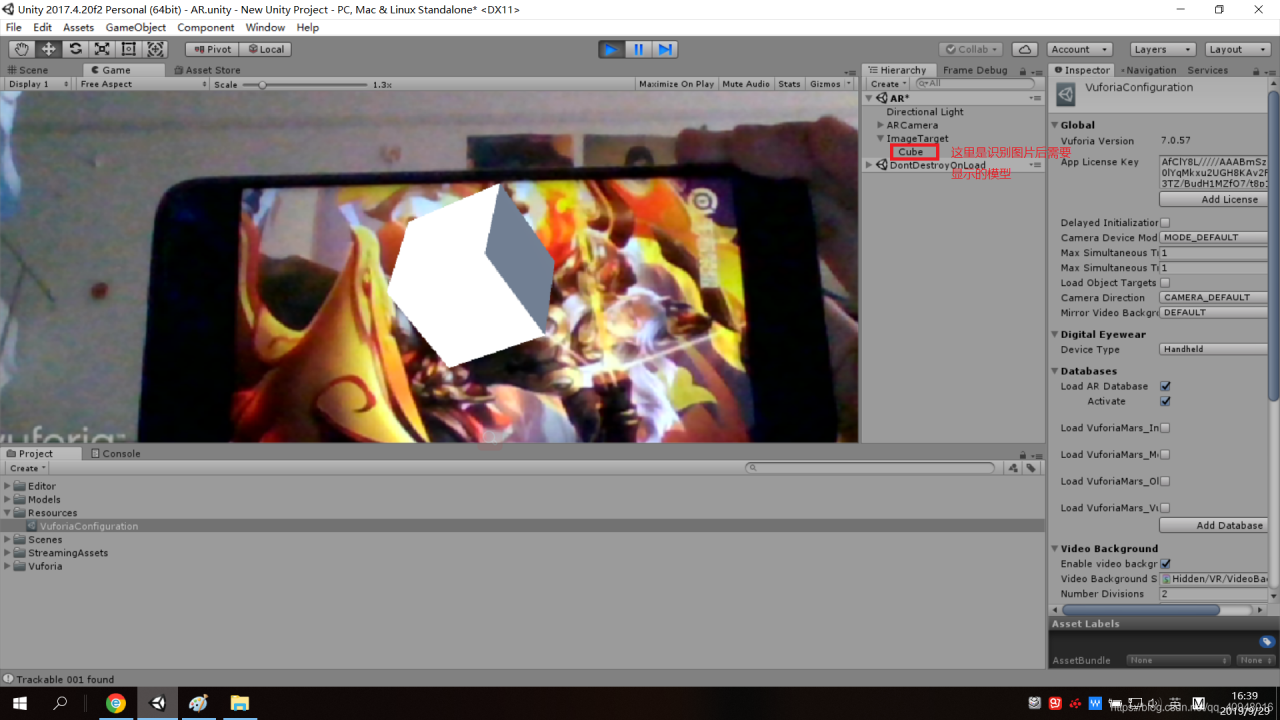The height and width of the screenshot is (720, 1280).
Task: Toggle the Load Object Targets checkbox
Action: [1165, 283]
